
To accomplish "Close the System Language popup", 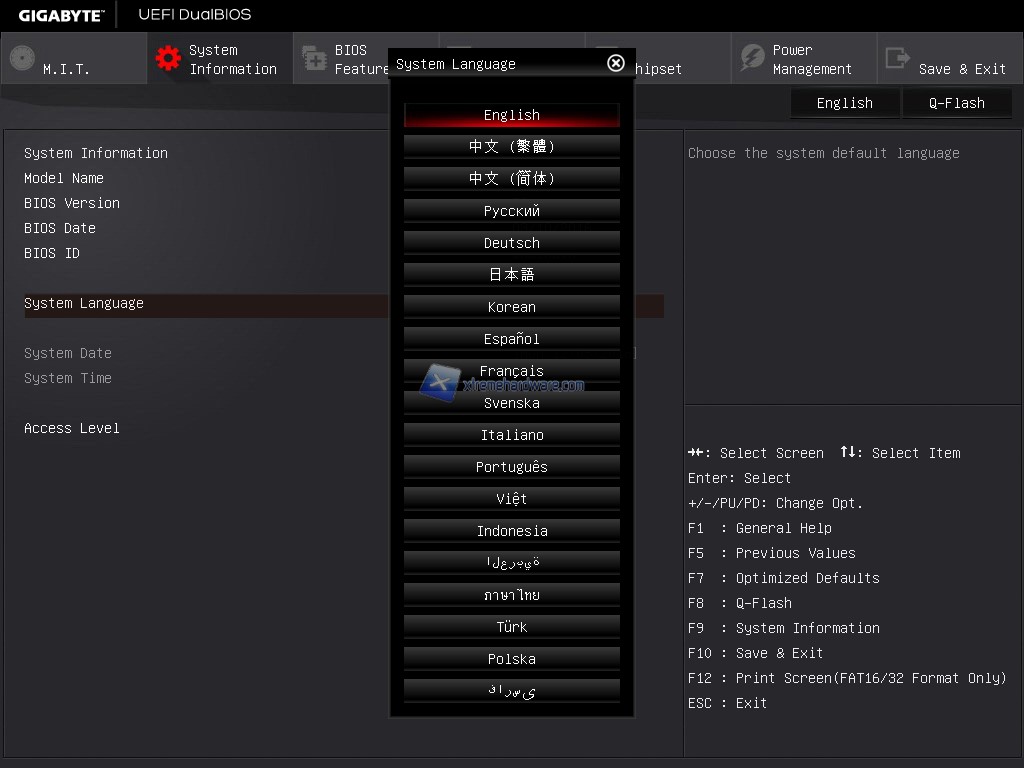I will pos(616,63).
